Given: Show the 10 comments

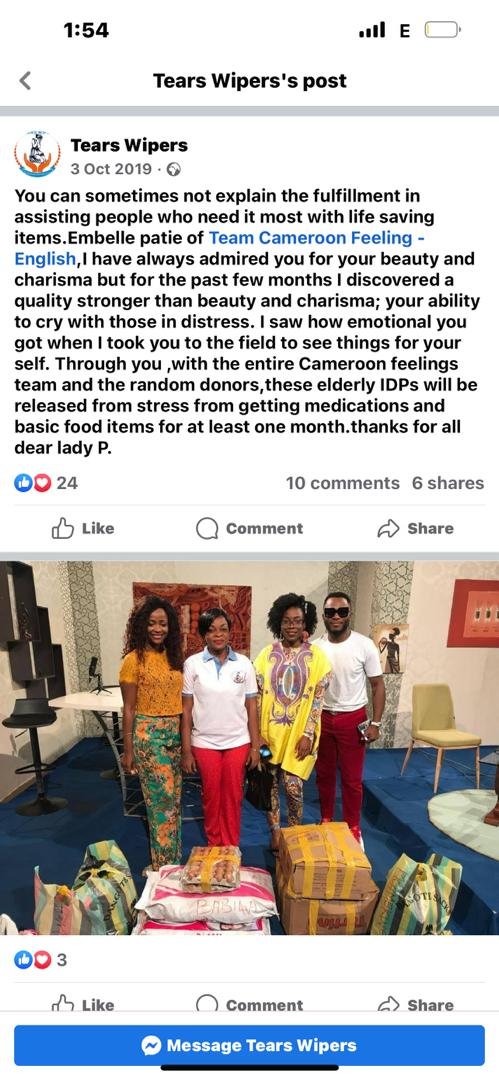Looking at the screenshot, I should click(343, 483).
